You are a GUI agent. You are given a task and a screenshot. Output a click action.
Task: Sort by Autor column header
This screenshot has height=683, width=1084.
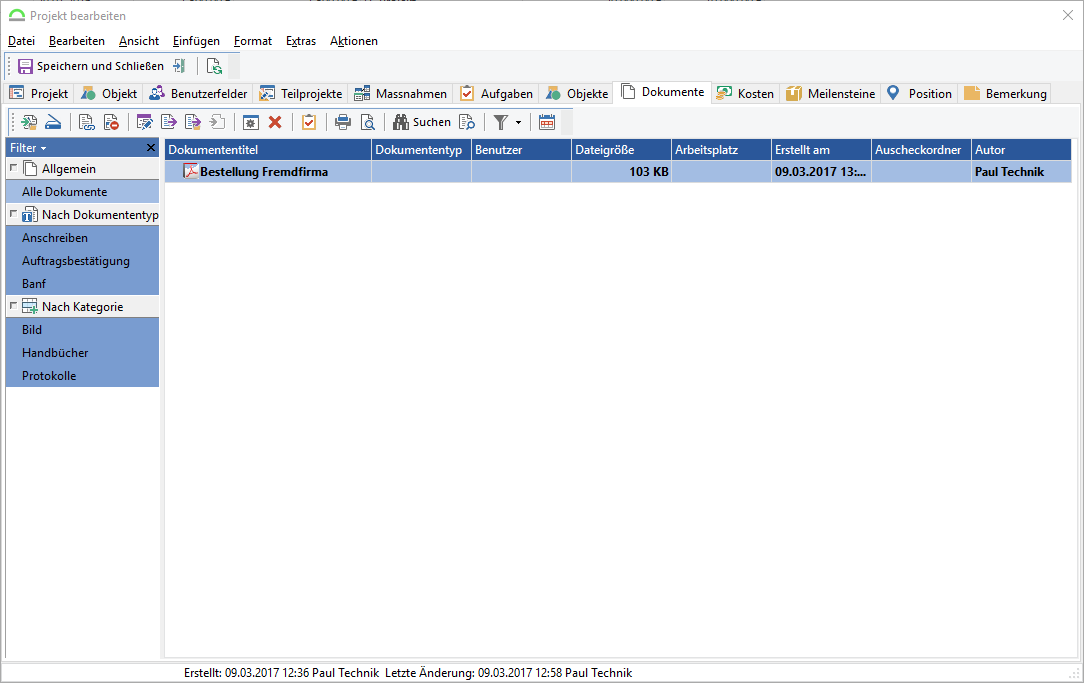pos(1022,150)
